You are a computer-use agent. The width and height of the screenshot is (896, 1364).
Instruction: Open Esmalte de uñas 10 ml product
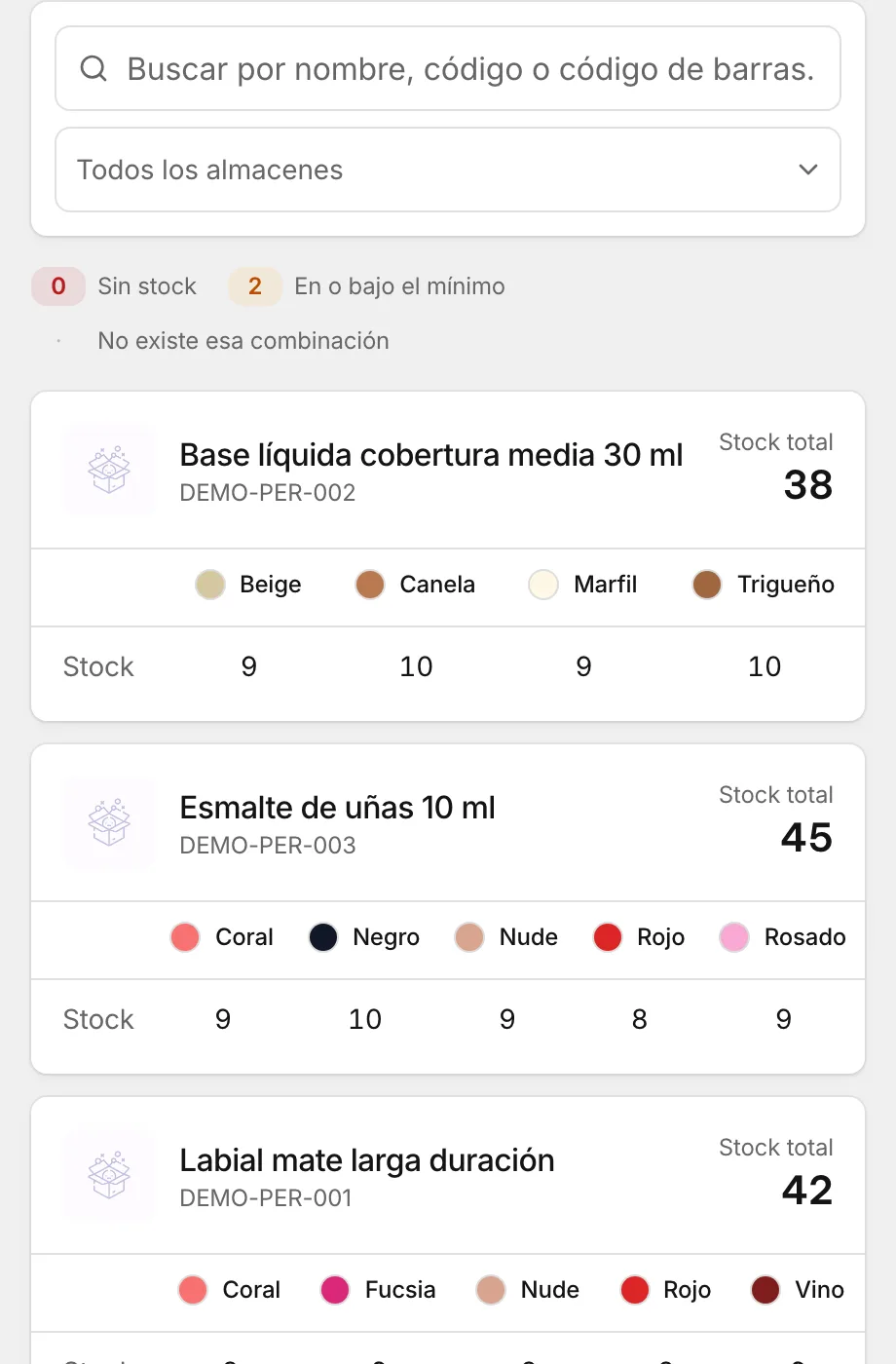(x=338, y=808)
